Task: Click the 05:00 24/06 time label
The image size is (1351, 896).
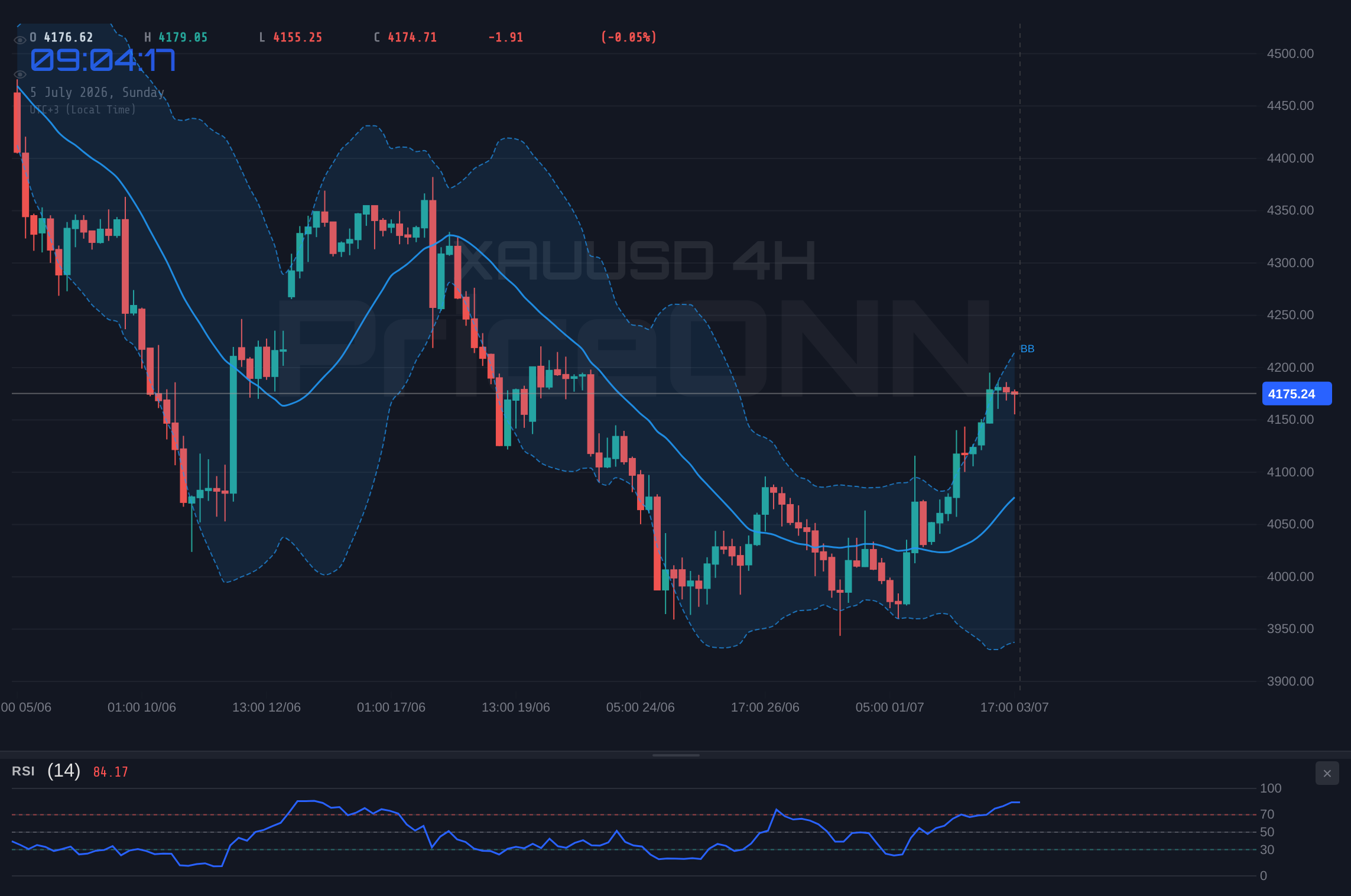Action: (x=641, y=707)
